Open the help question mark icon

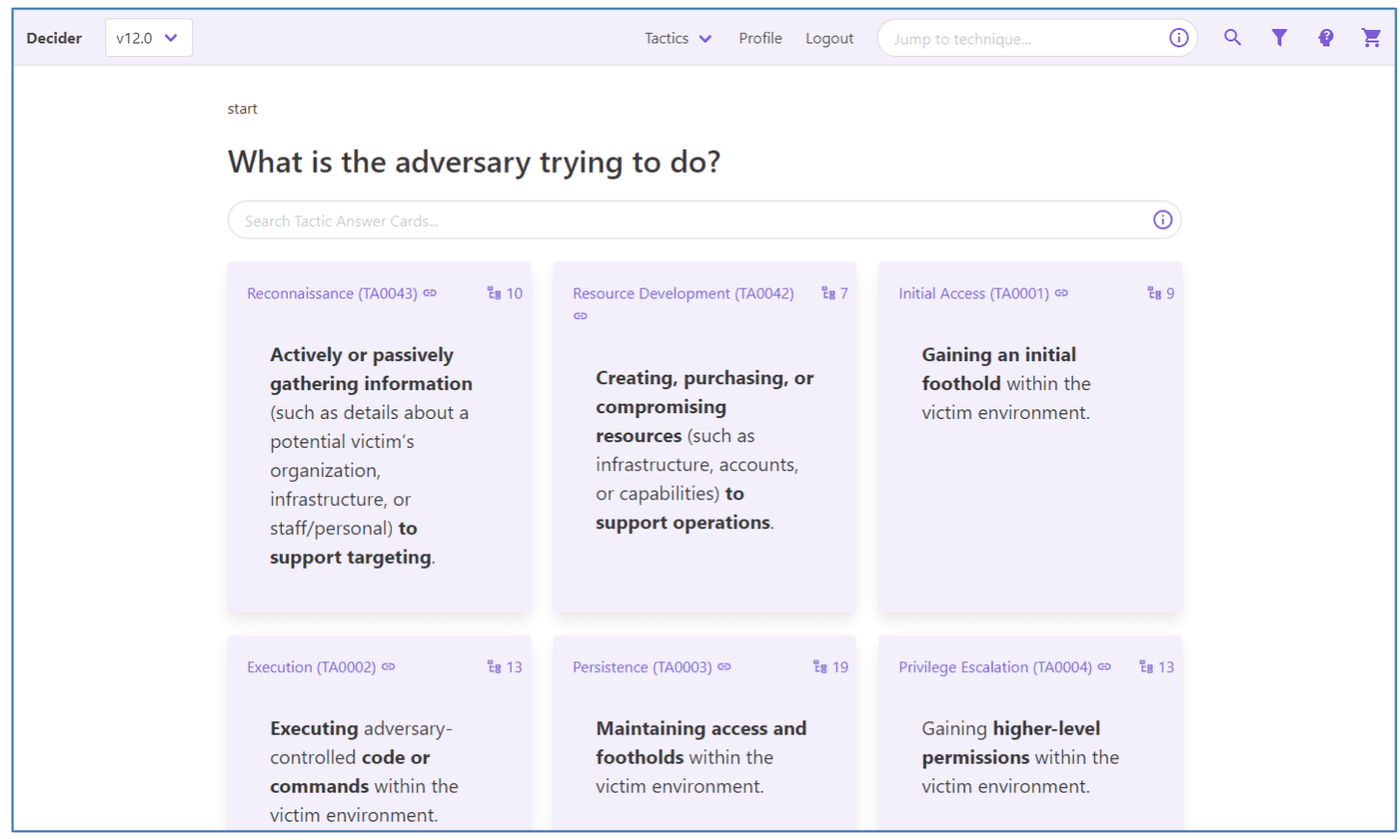(x=1326, y=38)
